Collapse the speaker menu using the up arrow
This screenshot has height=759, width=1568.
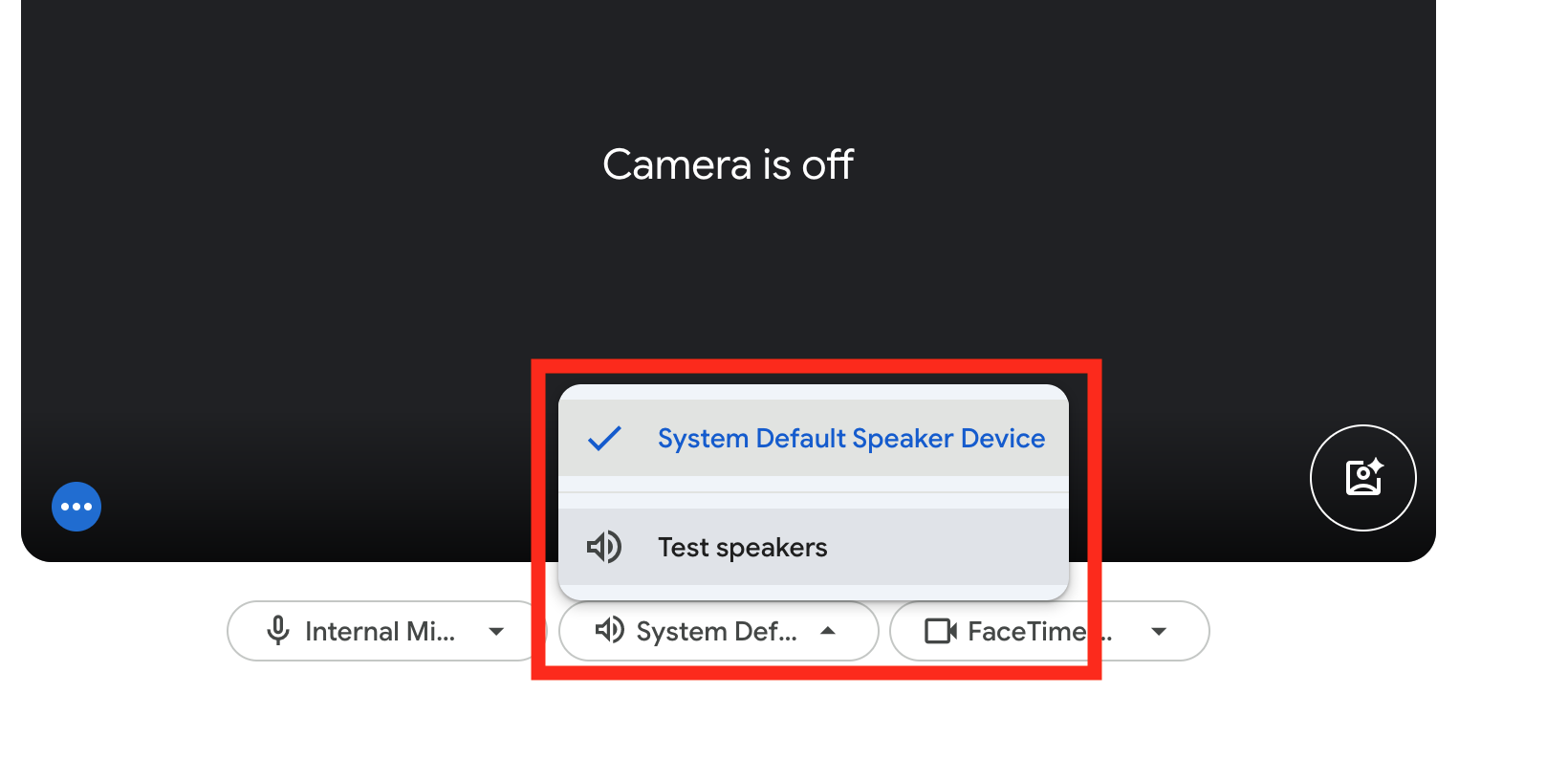[x=828, y=631]
